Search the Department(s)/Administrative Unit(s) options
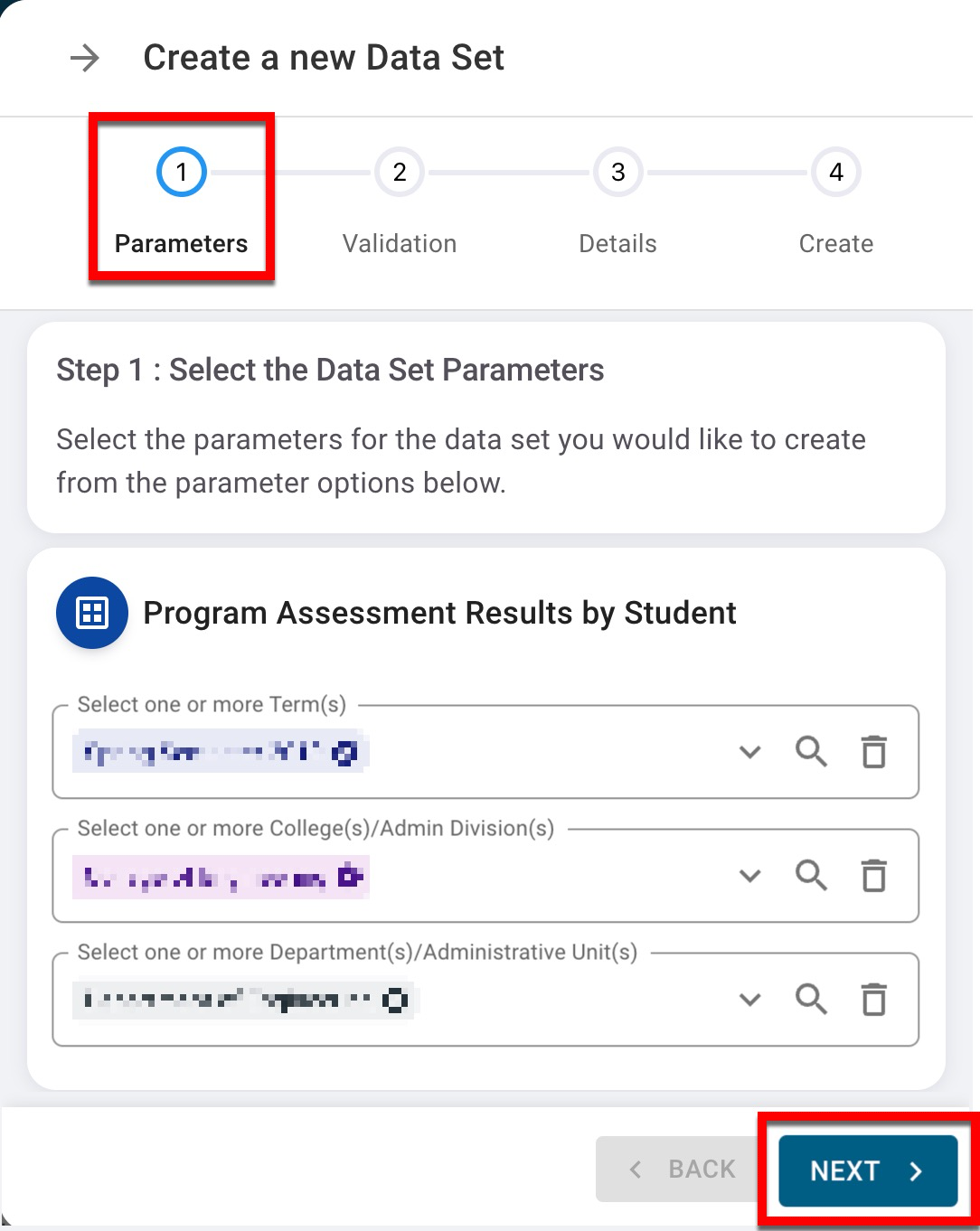This screenshot has width=980, height=1231. coord(811,999)
